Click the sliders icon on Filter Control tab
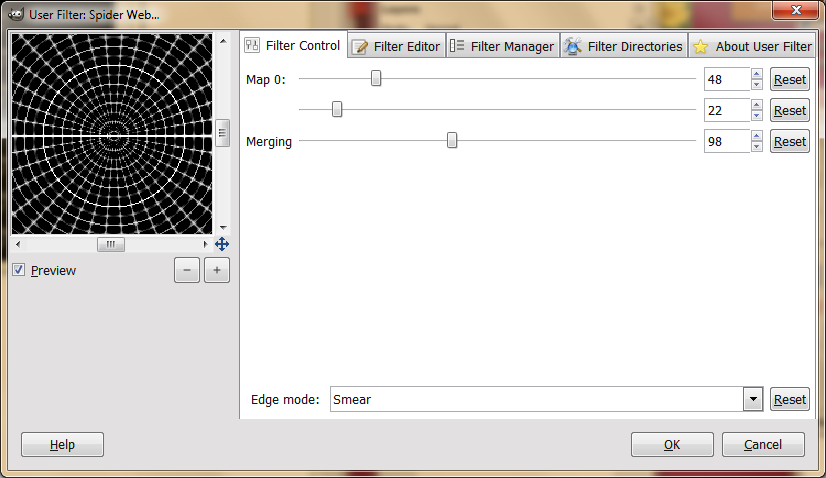 pyautogui.click(x=252, y=45)
